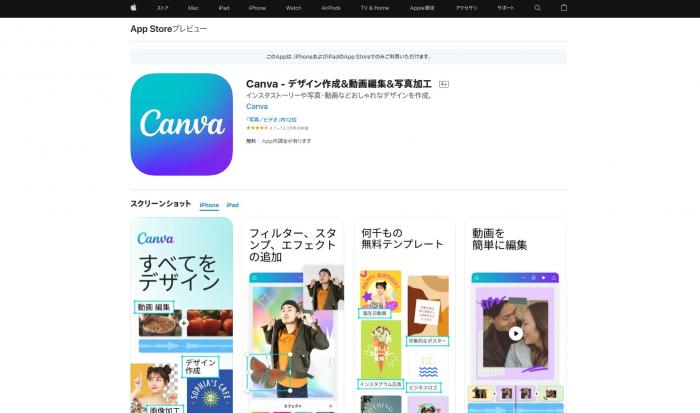Viewport: 700px width, 413px height.
Task: Click the iPhoneおよびiPad availability notice banner
Action: pyautogui.click(x=349, y=57)
